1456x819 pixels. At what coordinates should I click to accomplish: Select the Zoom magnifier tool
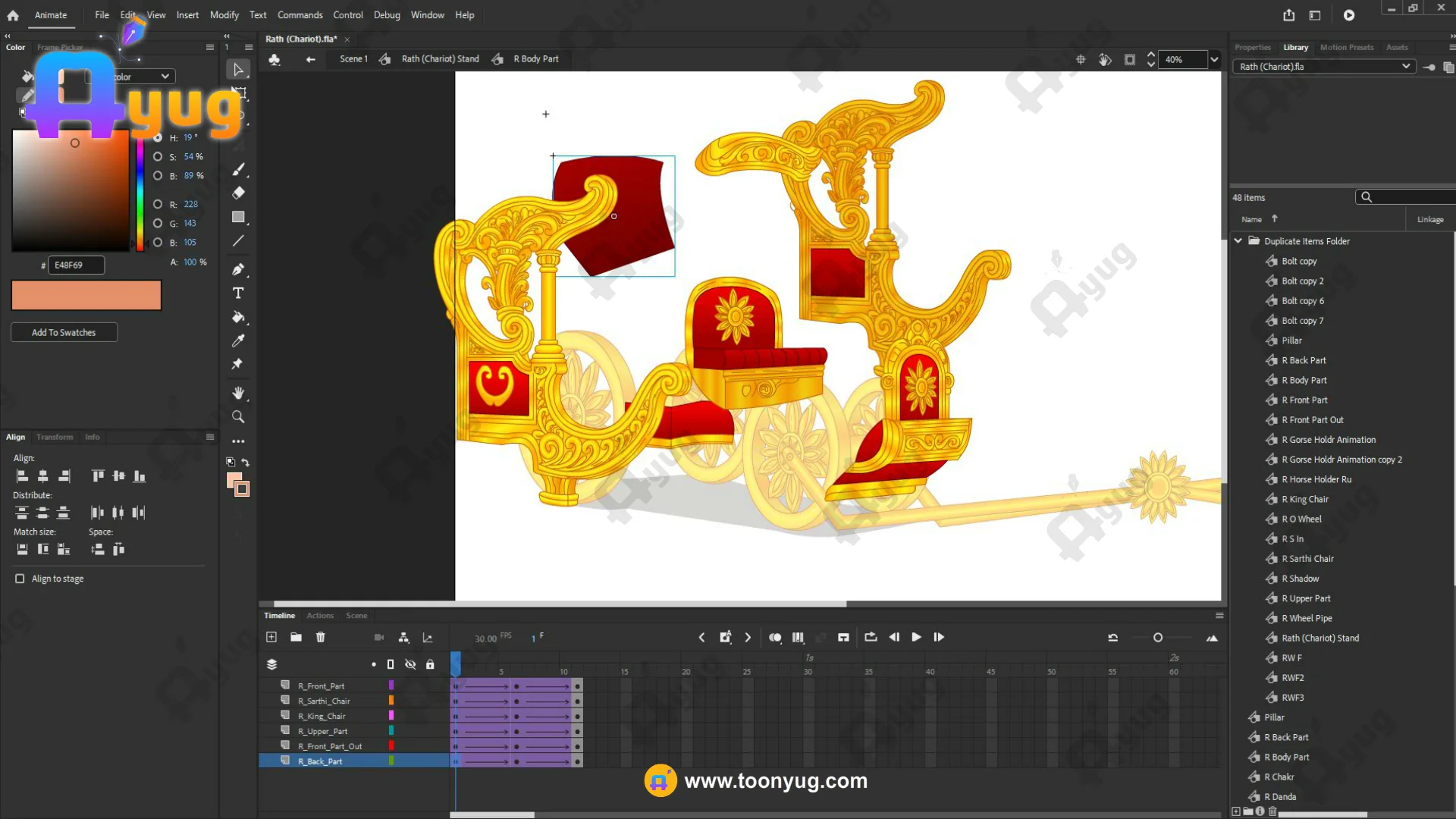[238, 417]
